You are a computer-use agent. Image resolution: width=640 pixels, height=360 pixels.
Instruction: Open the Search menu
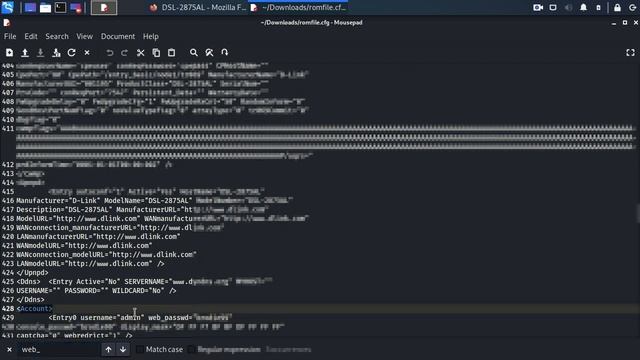pyautogui.click(x=57, y=36)
